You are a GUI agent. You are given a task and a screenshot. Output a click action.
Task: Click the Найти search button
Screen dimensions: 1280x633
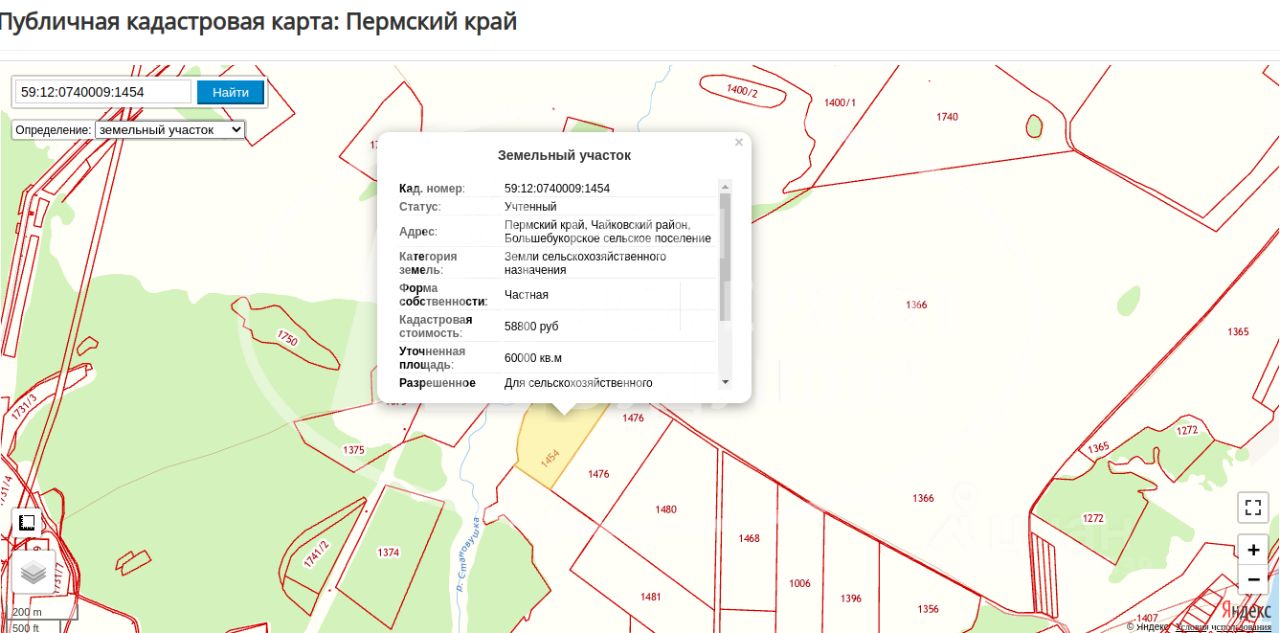click(230, 92)
